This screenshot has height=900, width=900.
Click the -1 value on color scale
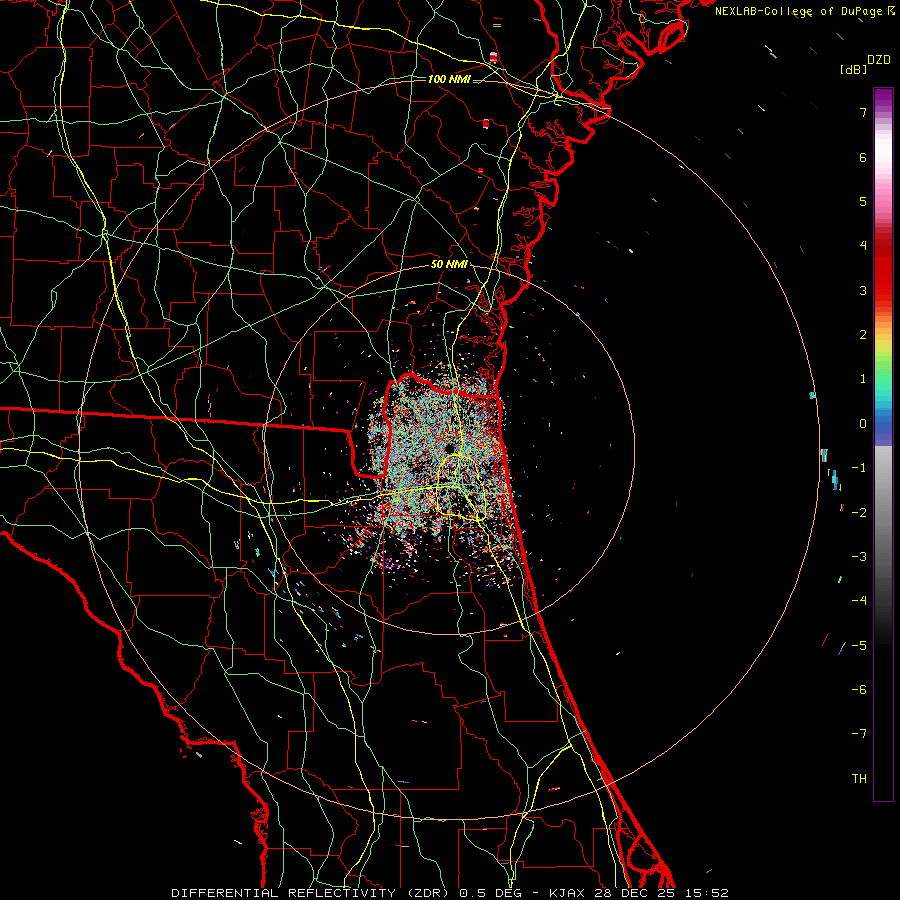point(859,468)
